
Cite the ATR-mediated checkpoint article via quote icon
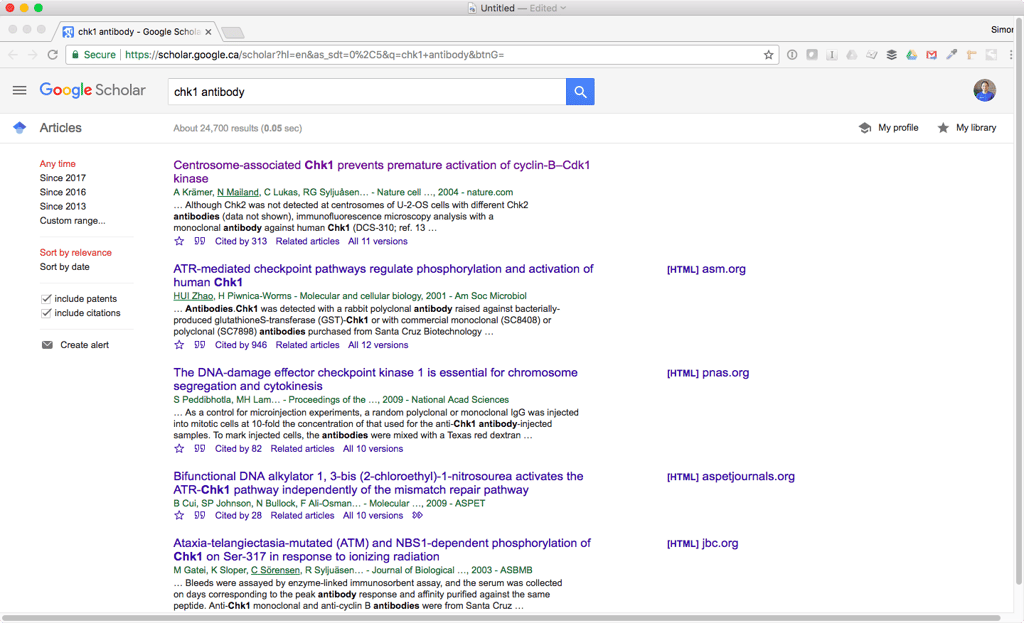pos(200,345)
